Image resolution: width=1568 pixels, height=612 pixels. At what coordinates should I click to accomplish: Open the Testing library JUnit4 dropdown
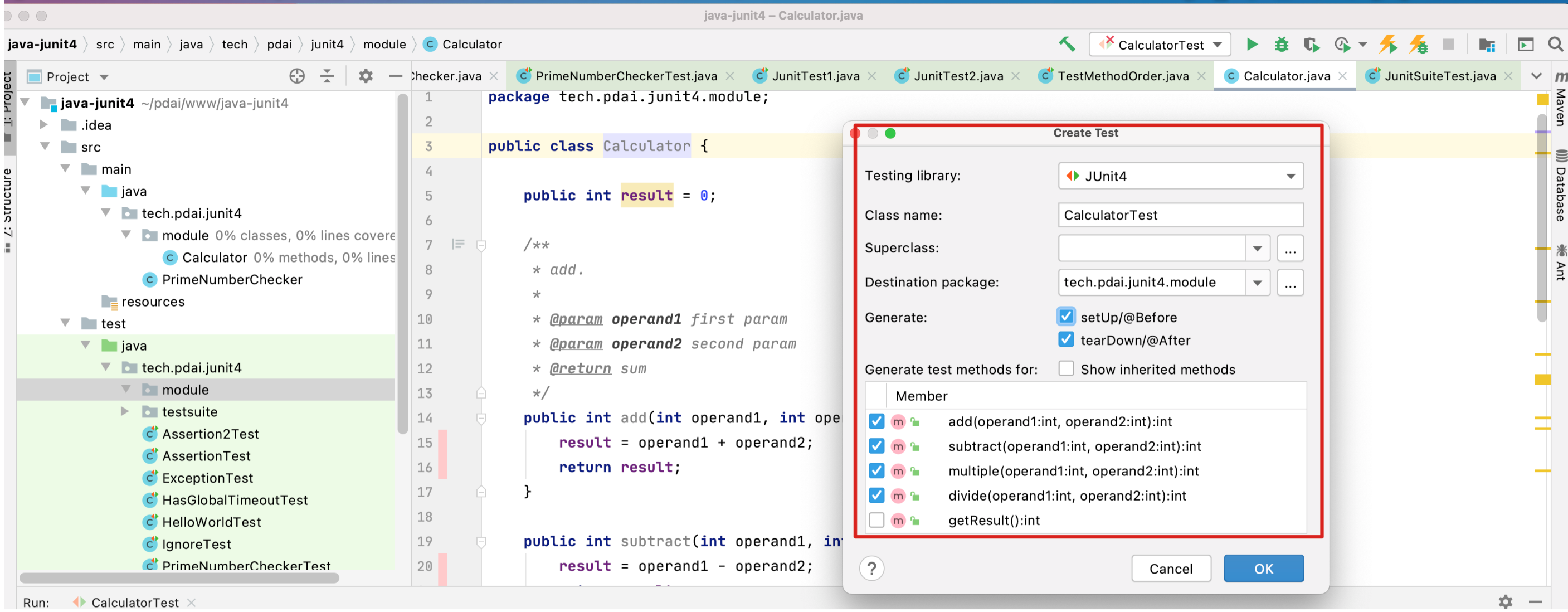pos(1180,176)
